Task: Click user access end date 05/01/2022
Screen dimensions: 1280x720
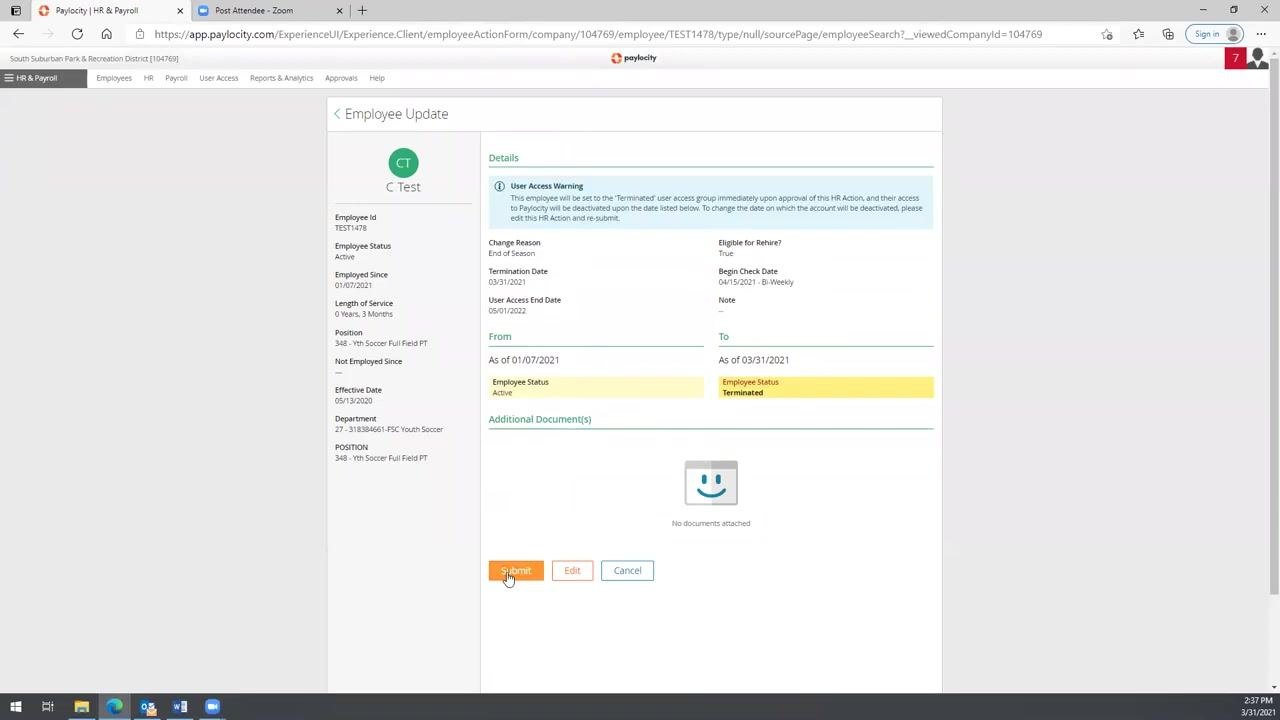Action: coord(507,311)
